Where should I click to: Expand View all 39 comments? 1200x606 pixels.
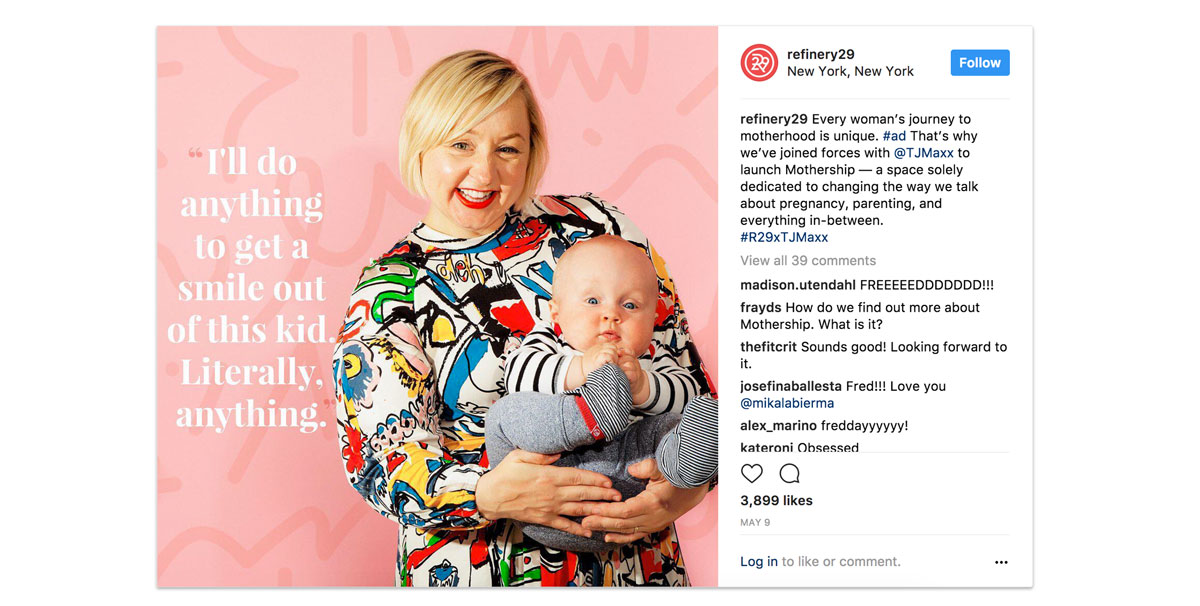[x=808, y=260]
